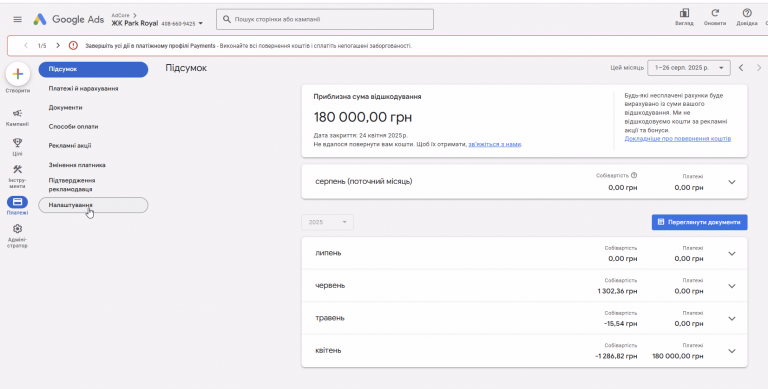Screen dimensions: 768x389
Task: Click Переглянути документи button
Action: pos(699,222)
